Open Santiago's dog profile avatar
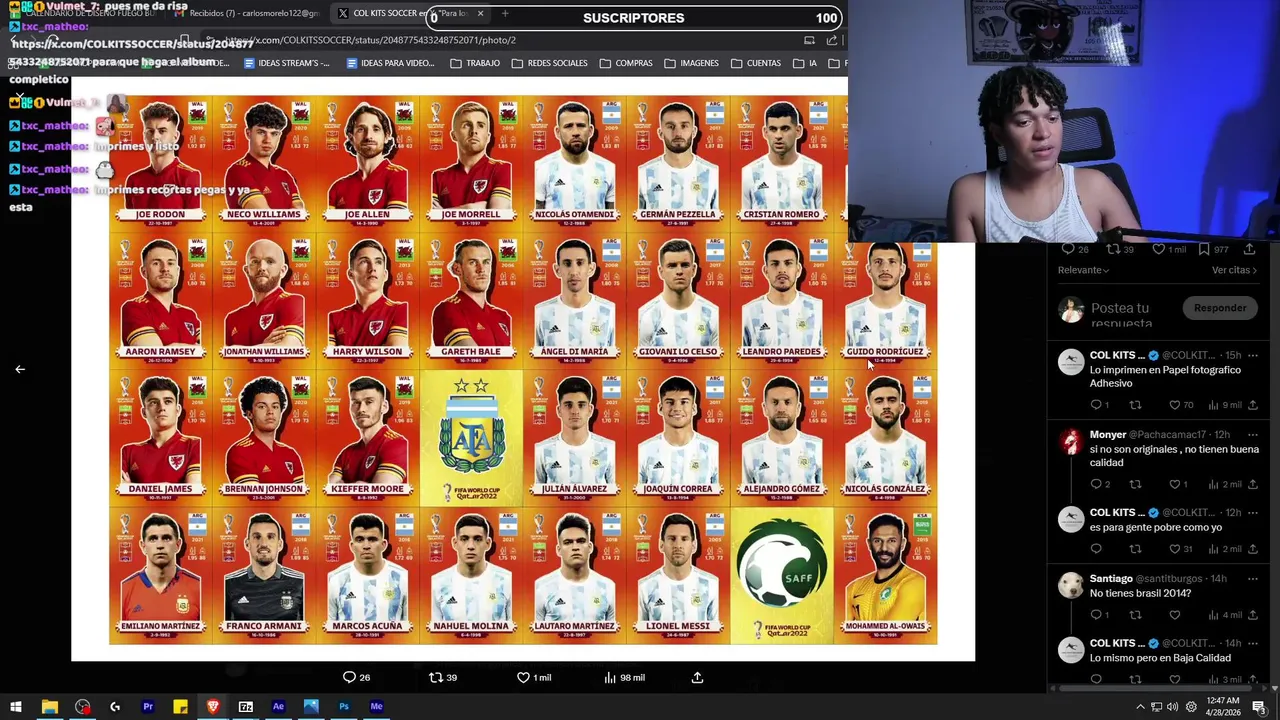This screenshot has height=720, width=1280. coord(1071,585)
